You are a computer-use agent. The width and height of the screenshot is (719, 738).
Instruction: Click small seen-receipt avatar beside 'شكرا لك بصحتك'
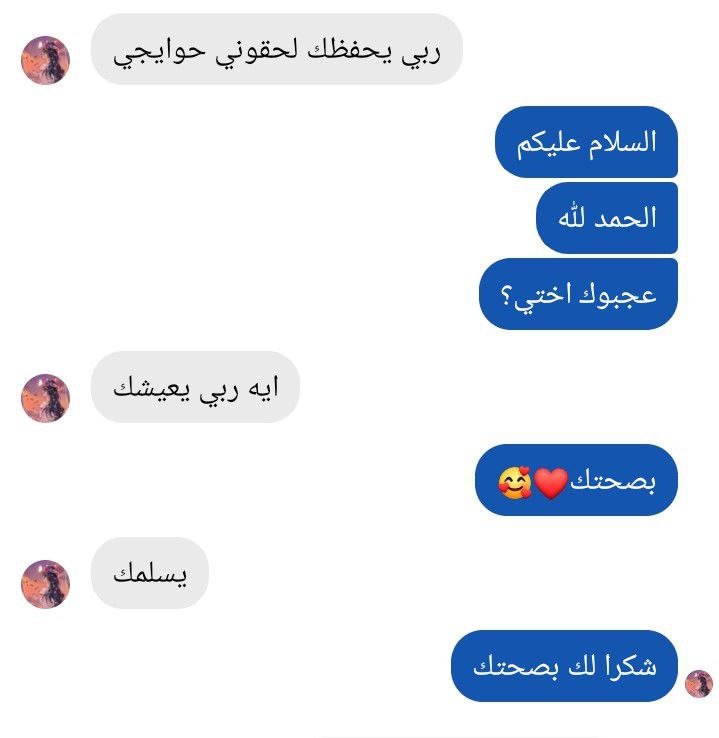pyautogui.click(x=699, y=684)
